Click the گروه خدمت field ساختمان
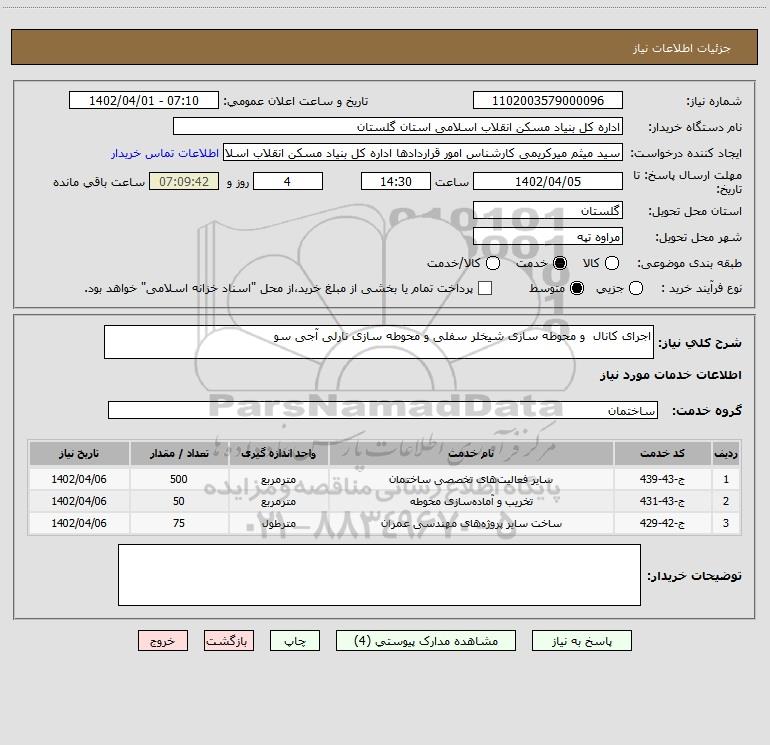The width and height of the screenshot is (770, 745). click(383, 410)
